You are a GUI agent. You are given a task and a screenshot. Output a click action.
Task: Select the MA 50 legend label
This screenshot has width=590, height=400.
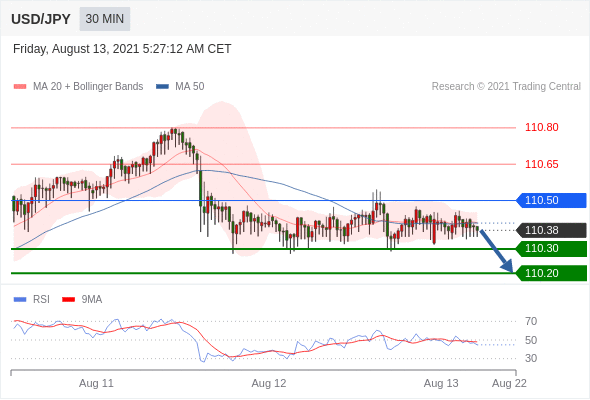(x=190, y=87)
